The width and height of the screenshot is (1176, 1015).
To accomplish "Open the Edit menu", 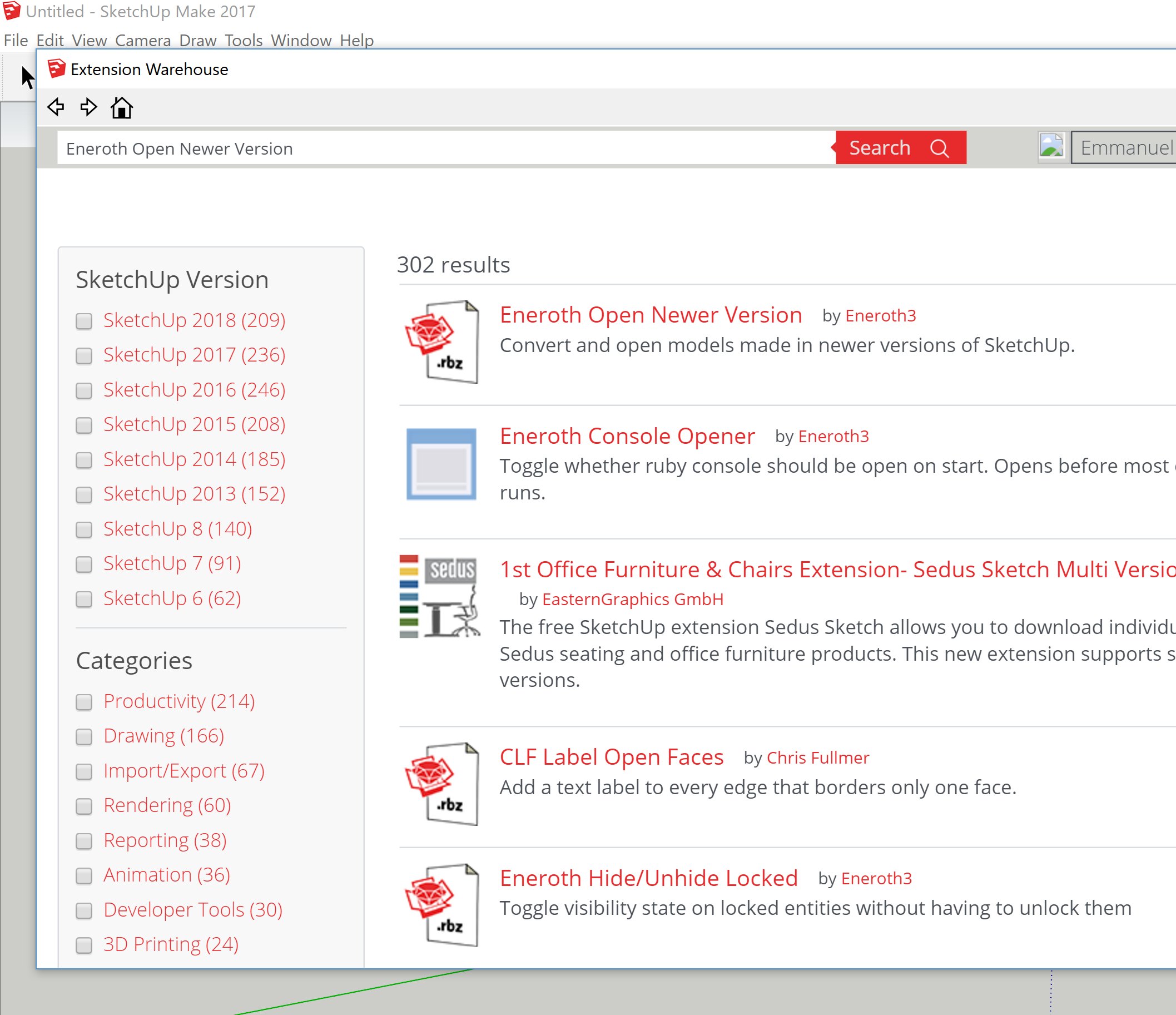I will pyautogui.click(x=50, y=40).
